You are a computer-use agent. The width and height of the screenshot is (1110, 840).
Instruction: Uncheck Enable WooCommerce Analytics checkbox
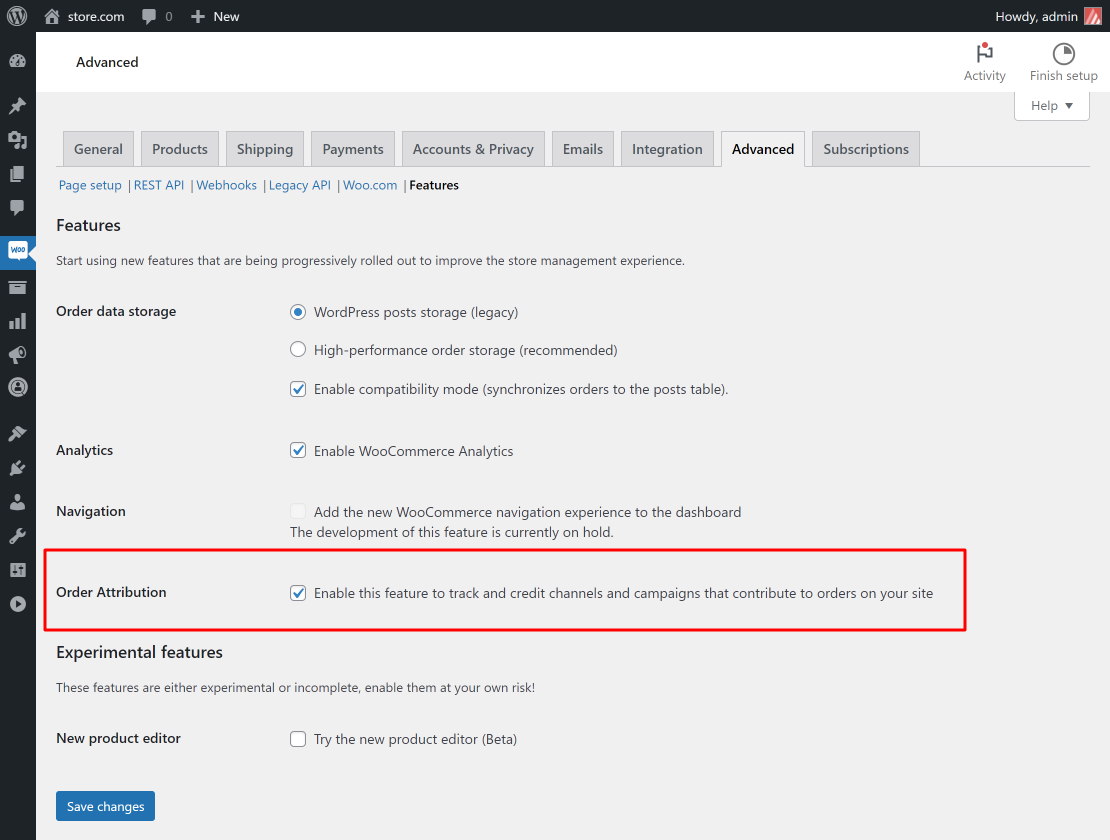click(298, 451)
